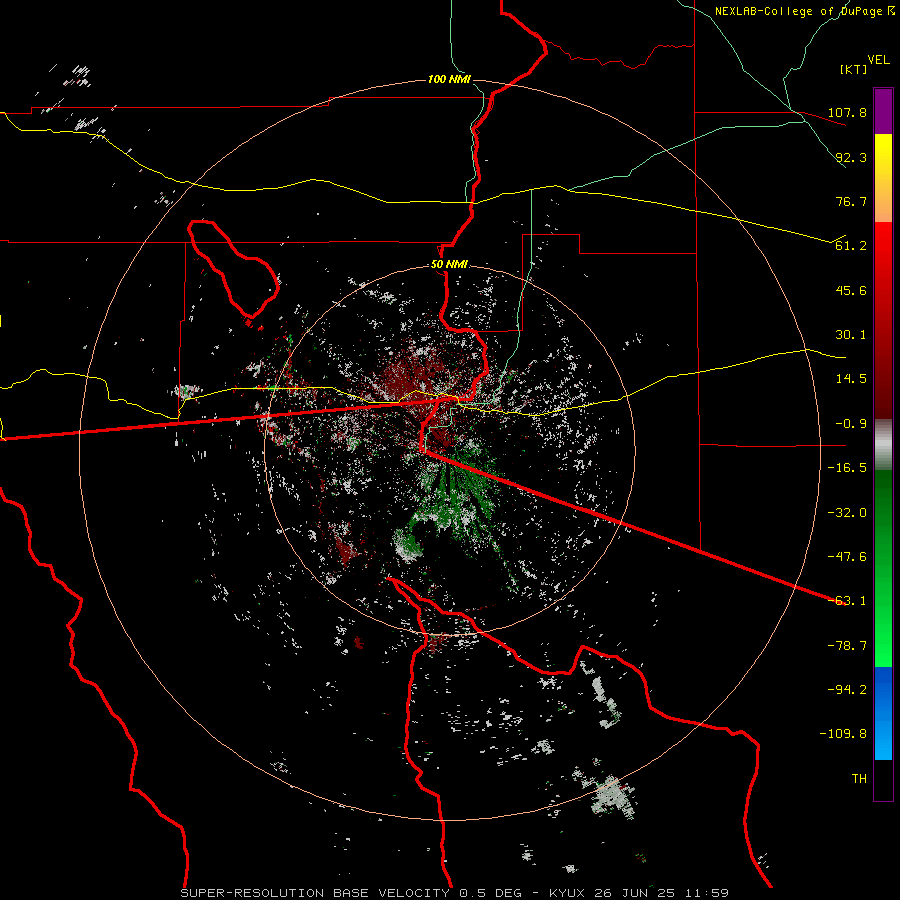
Task: Click the 107.8 velocity scale value
Action: pyautogui.click(x=847, y=112)
